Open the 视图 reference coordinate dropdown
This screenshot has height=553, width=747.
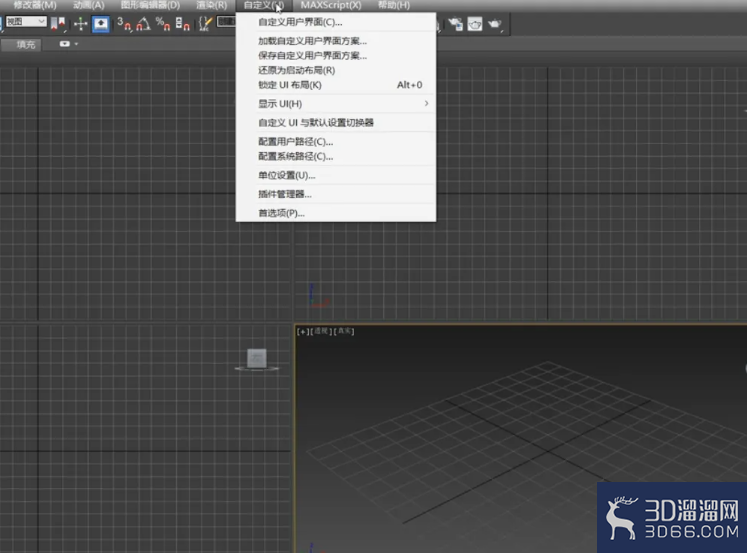coord(26,21)
